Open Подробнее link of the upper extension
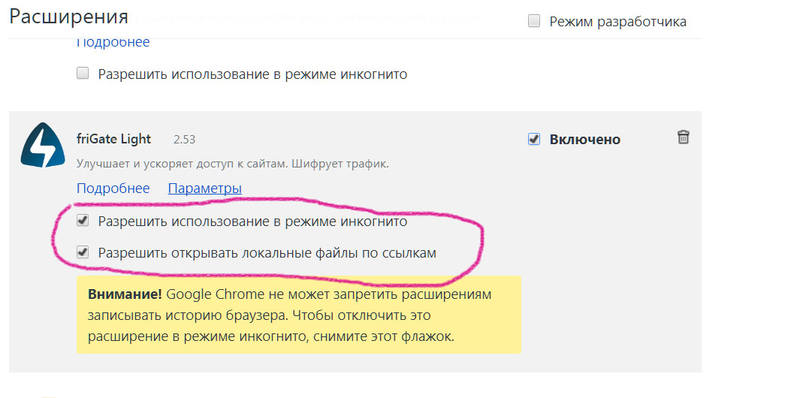This screenshot has height=398, width=800. click(x=113, y=42)
